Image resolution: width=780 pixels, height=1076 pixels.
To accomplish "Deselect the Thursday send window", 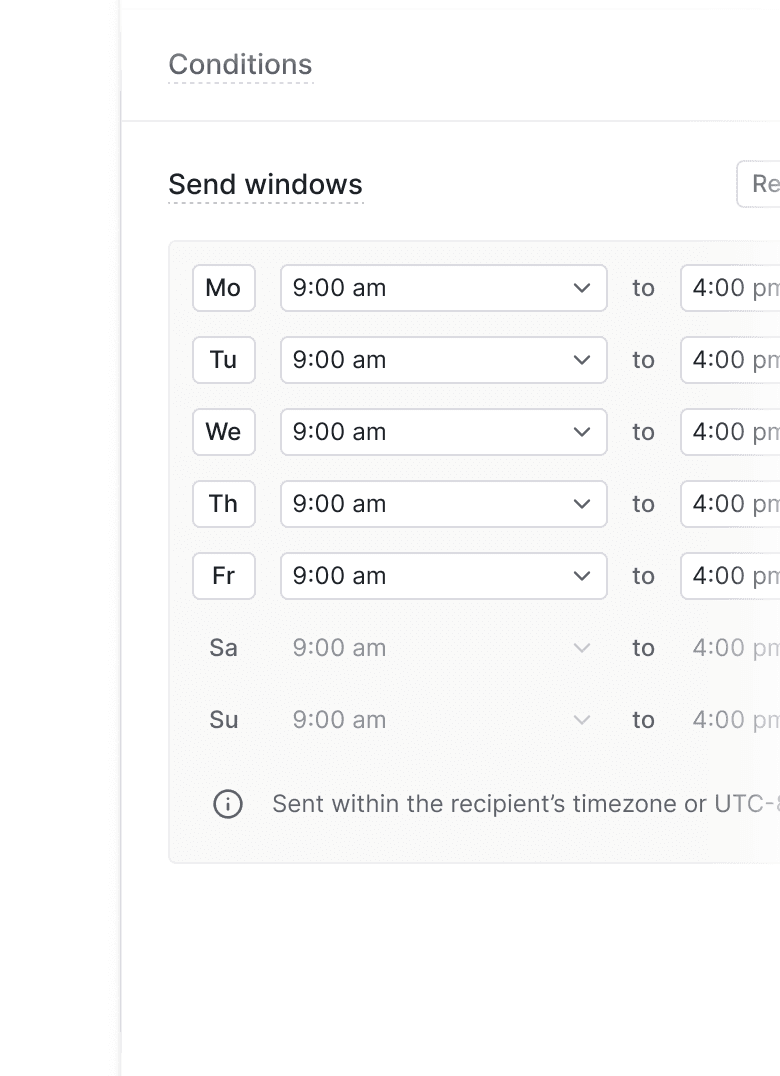I will coord(223,504).
